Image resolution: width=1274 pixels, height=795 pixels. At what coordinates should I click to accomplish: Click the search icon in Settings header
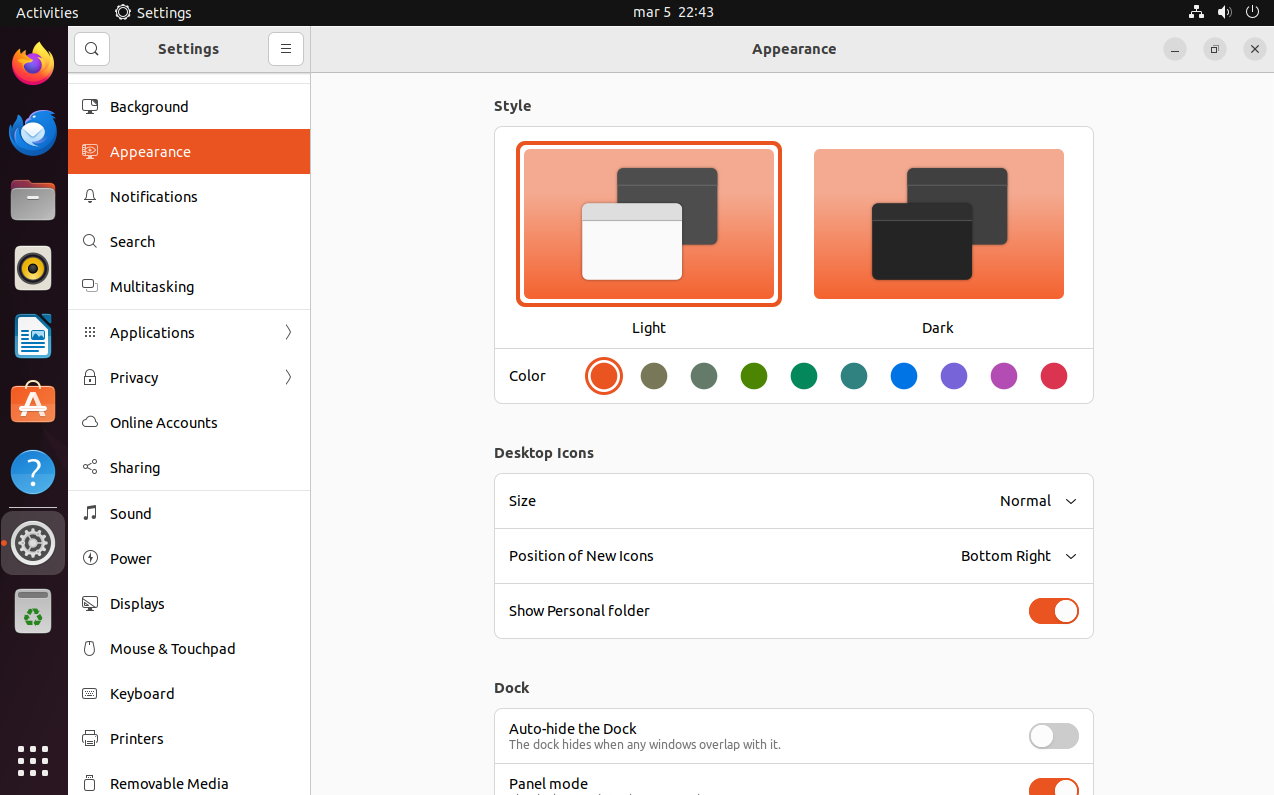click(92, 49)
